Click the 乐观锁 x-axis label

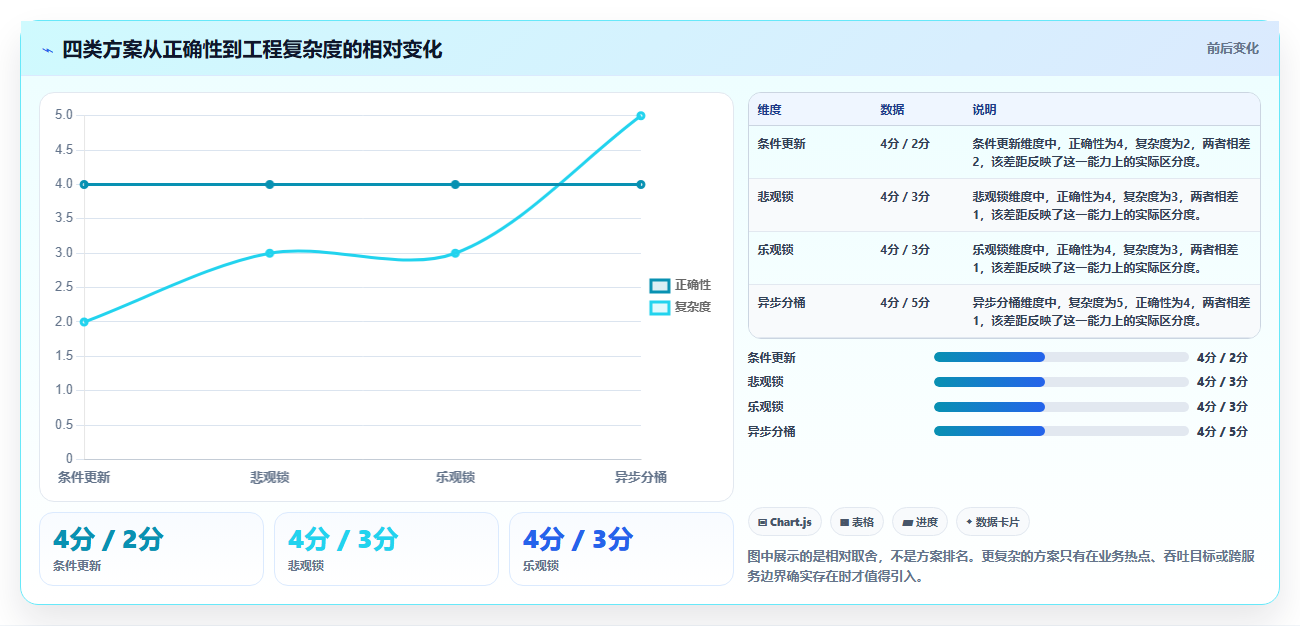click(x=455, y=477)
